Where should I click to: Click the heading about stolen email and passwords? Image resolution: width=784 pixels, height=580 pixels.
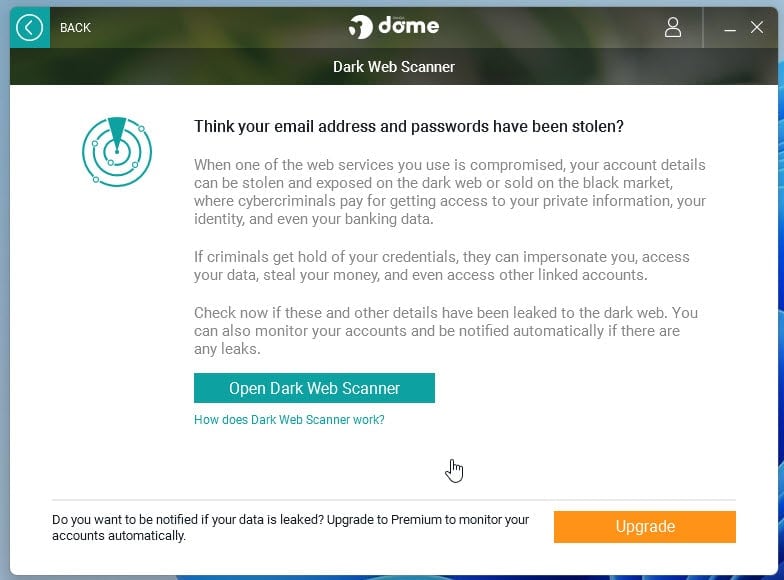408,126
